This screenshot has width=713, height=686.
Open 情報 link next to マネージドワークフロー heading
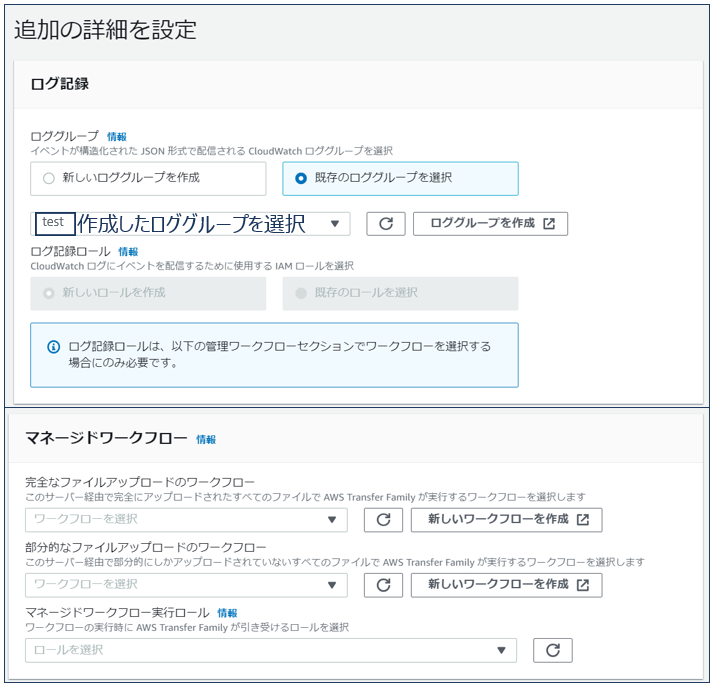(206, 439)
